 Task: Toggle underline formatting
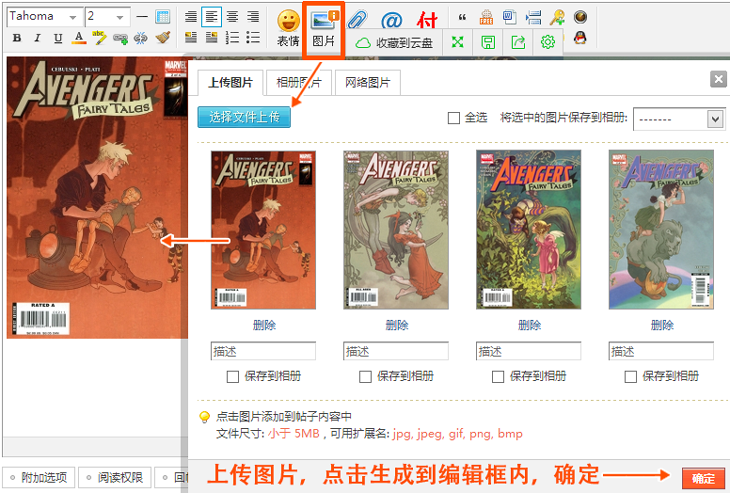tap(58, 38)
